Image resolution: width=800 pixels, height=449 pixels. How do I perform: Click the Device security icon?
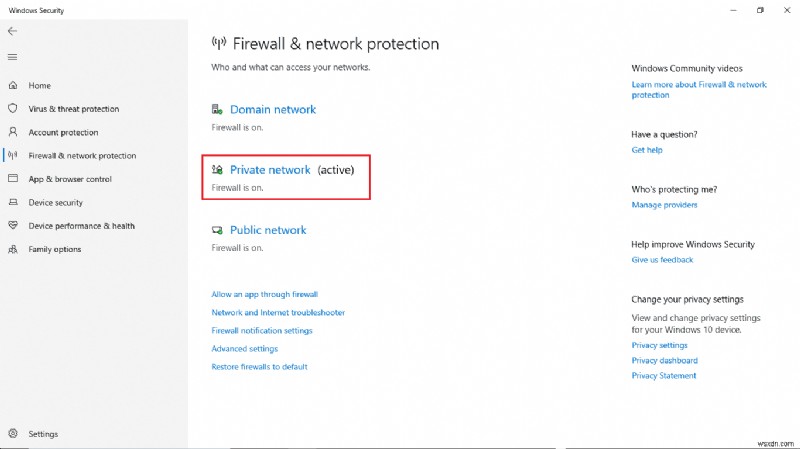click(13, 202)
